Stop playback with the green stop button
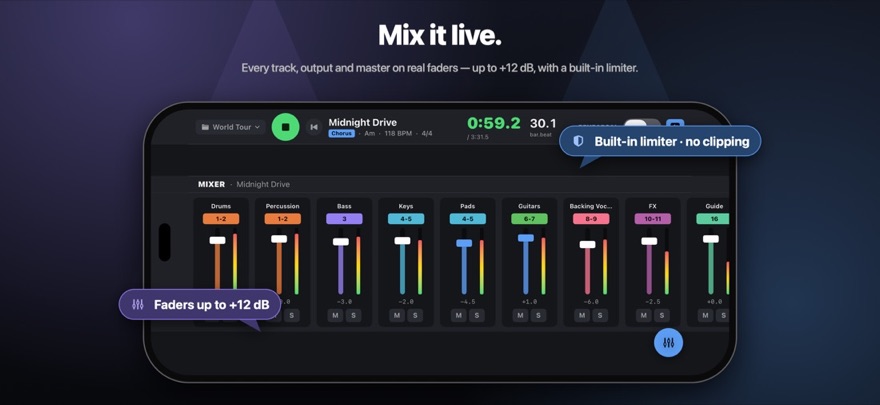This screenshot has height=405, width=880. [x=285, y=127]
